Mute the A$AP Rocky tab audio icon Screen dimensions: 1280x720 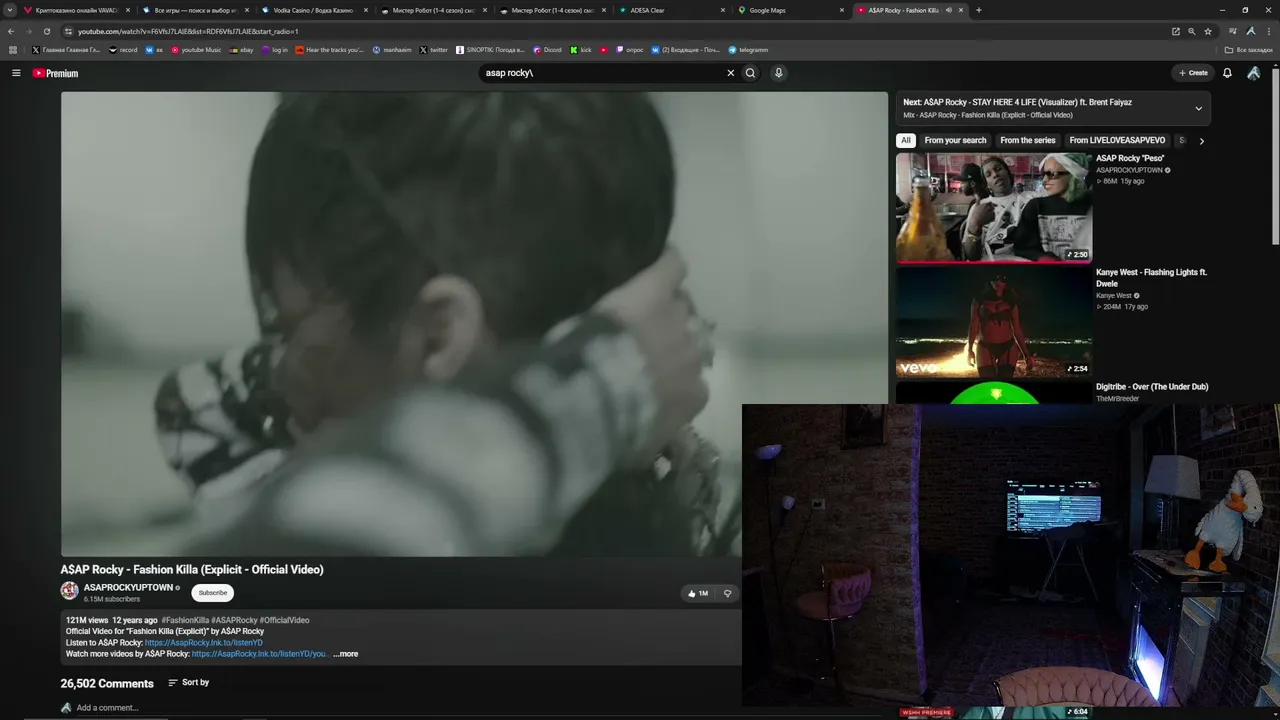point(948,10)
